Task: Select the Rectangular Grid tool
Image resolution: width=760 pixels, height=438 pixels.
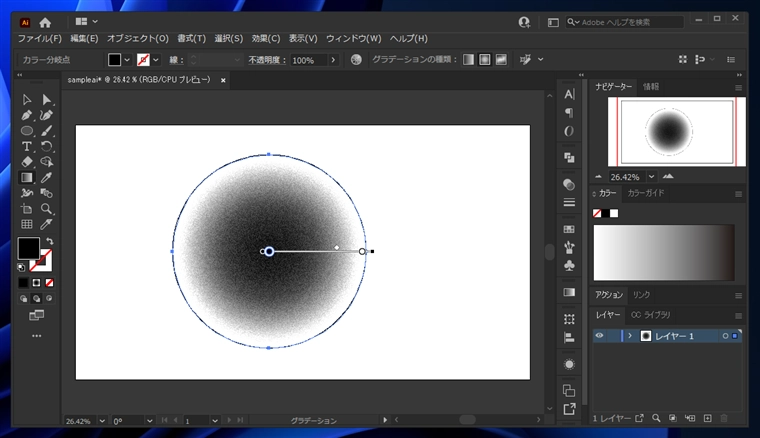Action: click(x=27, y=224)
